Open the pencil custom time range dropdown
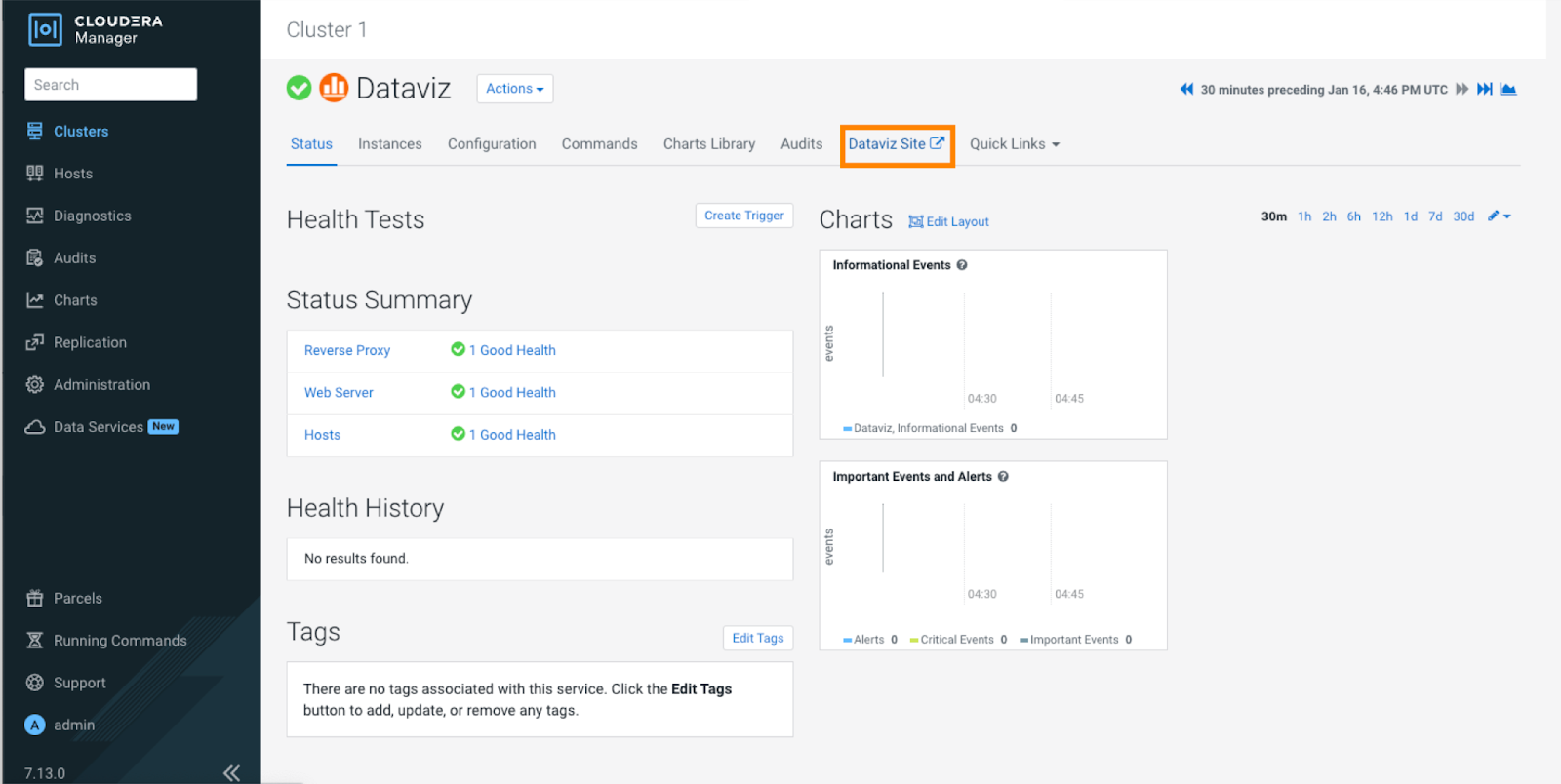The width and height of the screenshot is (1561, 784). 1499,216
